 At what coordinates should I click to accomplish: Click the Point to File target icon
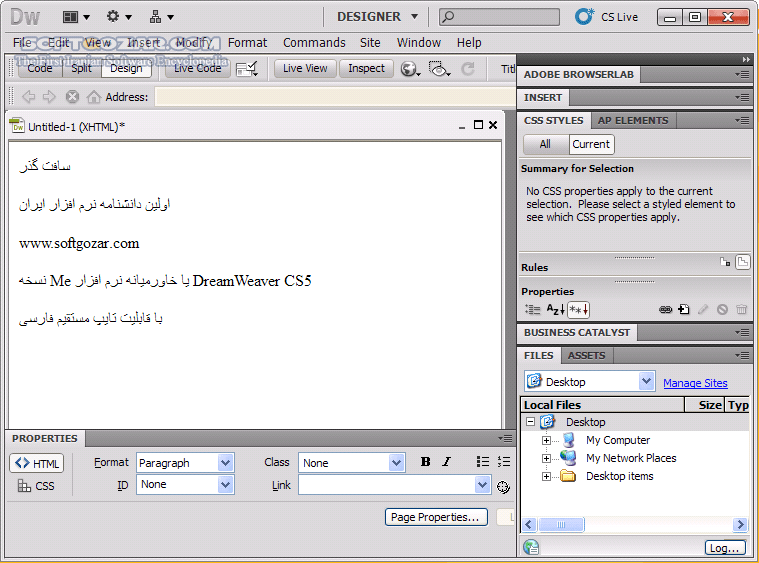pyautogui.click(x=503, y=487)
